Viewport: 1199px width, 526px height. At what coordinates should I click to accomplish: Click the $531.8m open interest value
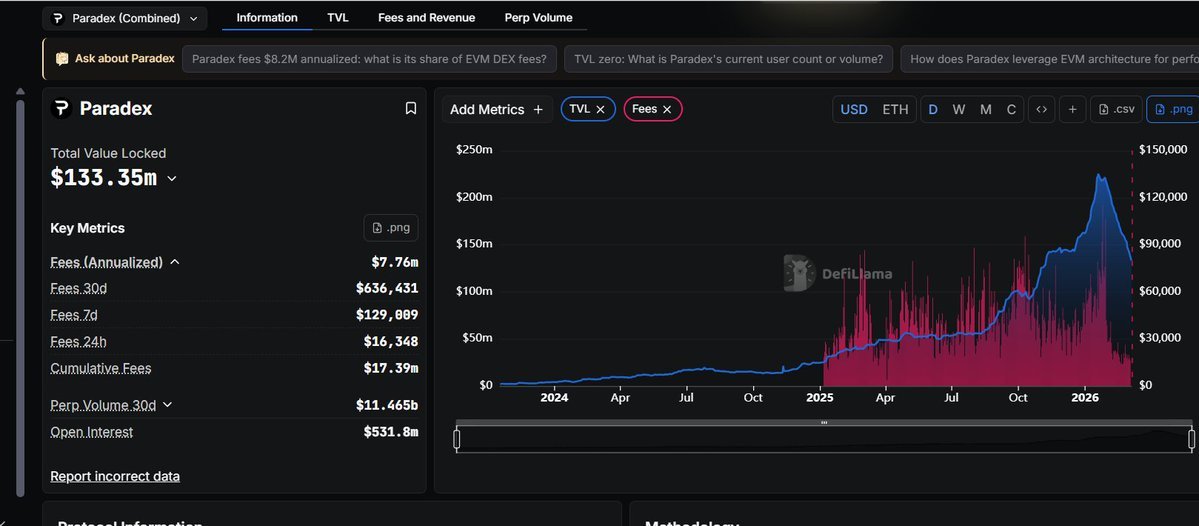pyautogui.click(x=391, y=432)
